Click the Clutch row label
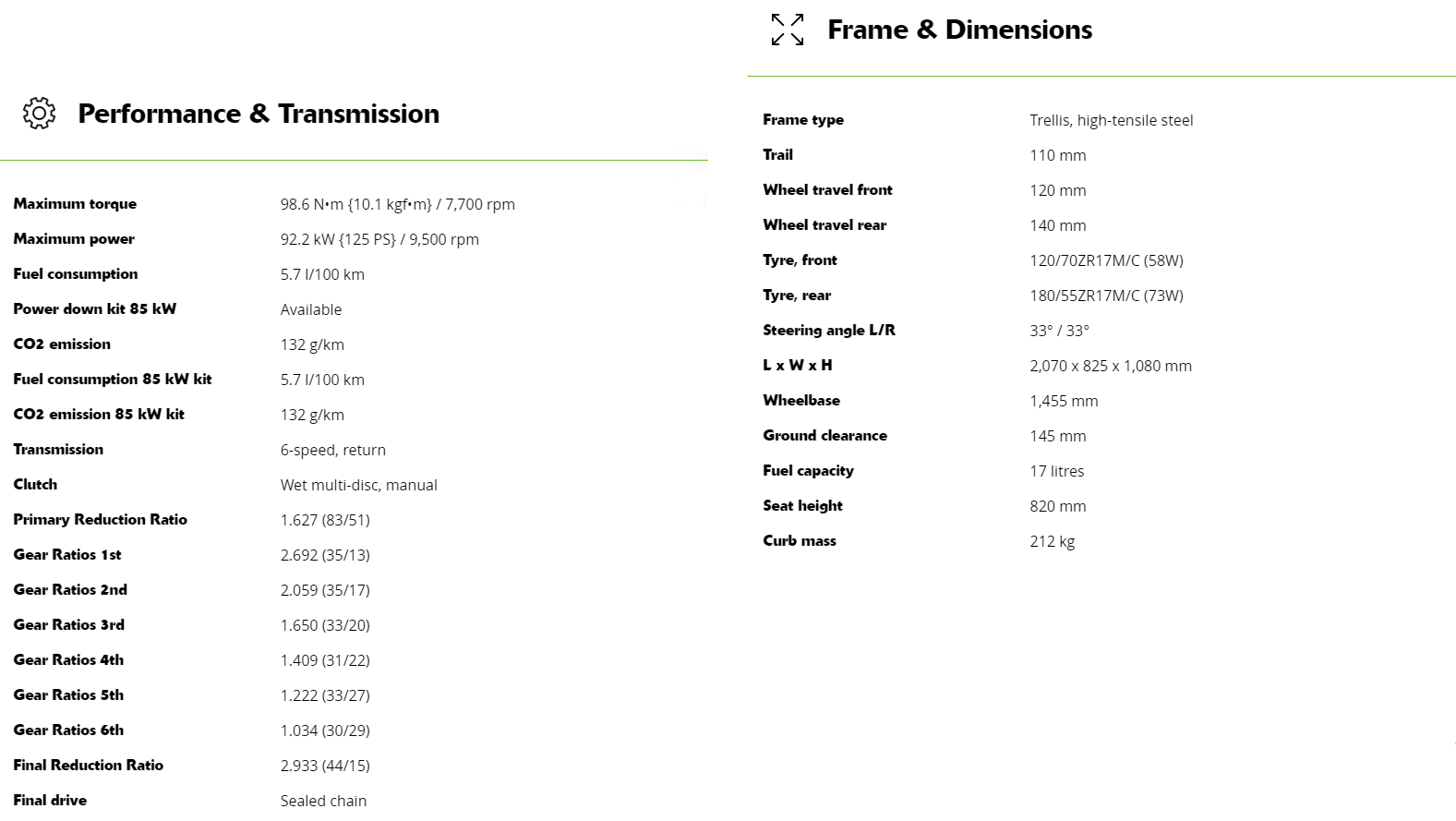The height and width of the screenshot is (821, 1456). (35, 485)
